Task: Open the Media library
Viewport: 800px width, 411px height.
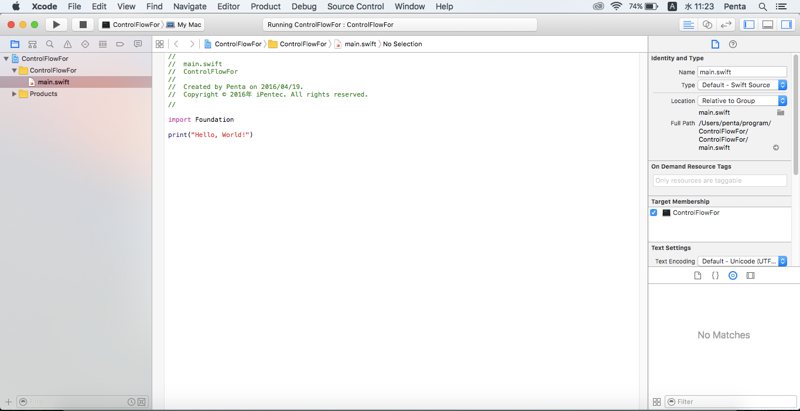Action: pyautogui.click(x=750, y=275)
